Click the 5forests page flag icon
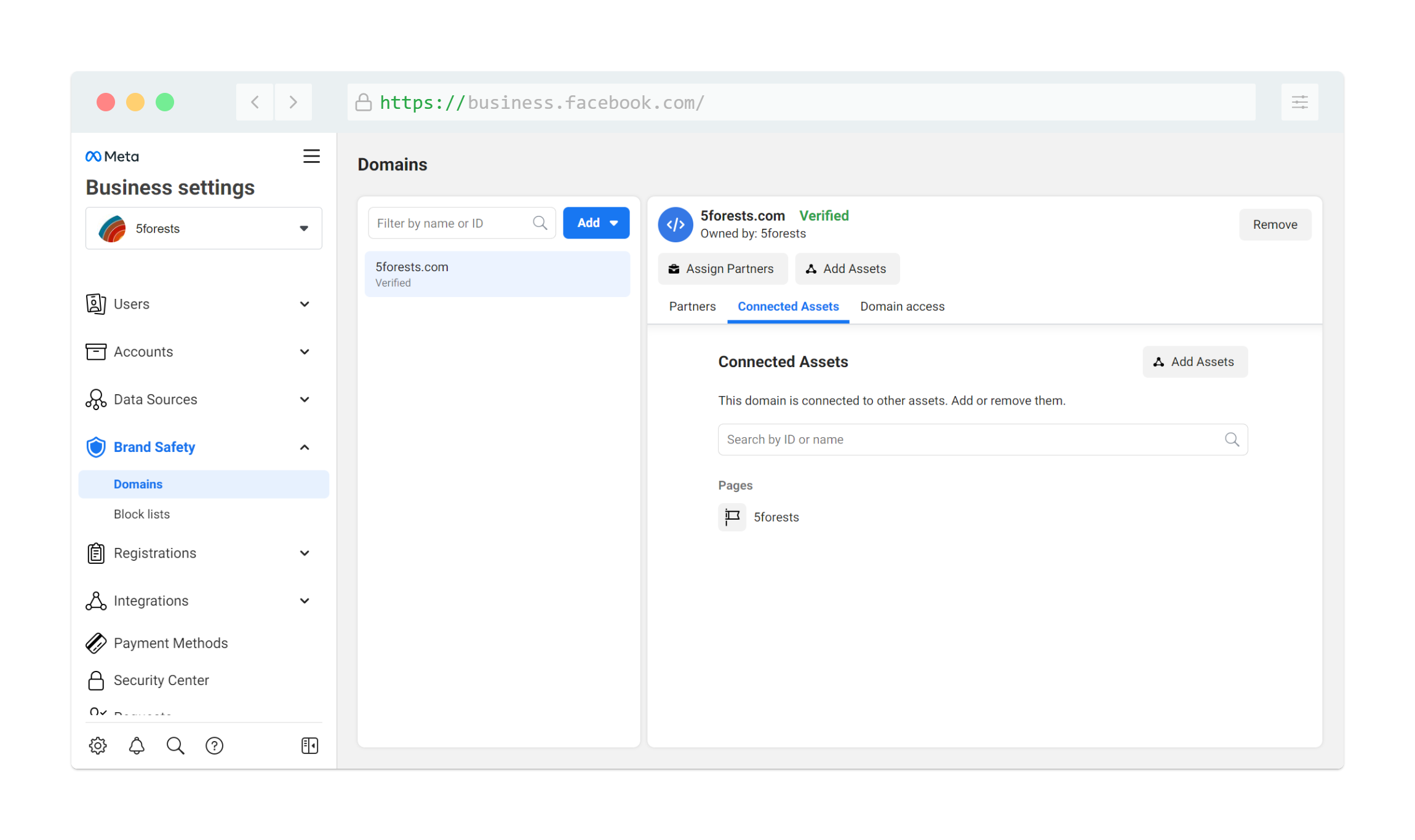The width and height of the screenshot is (1415, 840). click(x=732, y=517)
